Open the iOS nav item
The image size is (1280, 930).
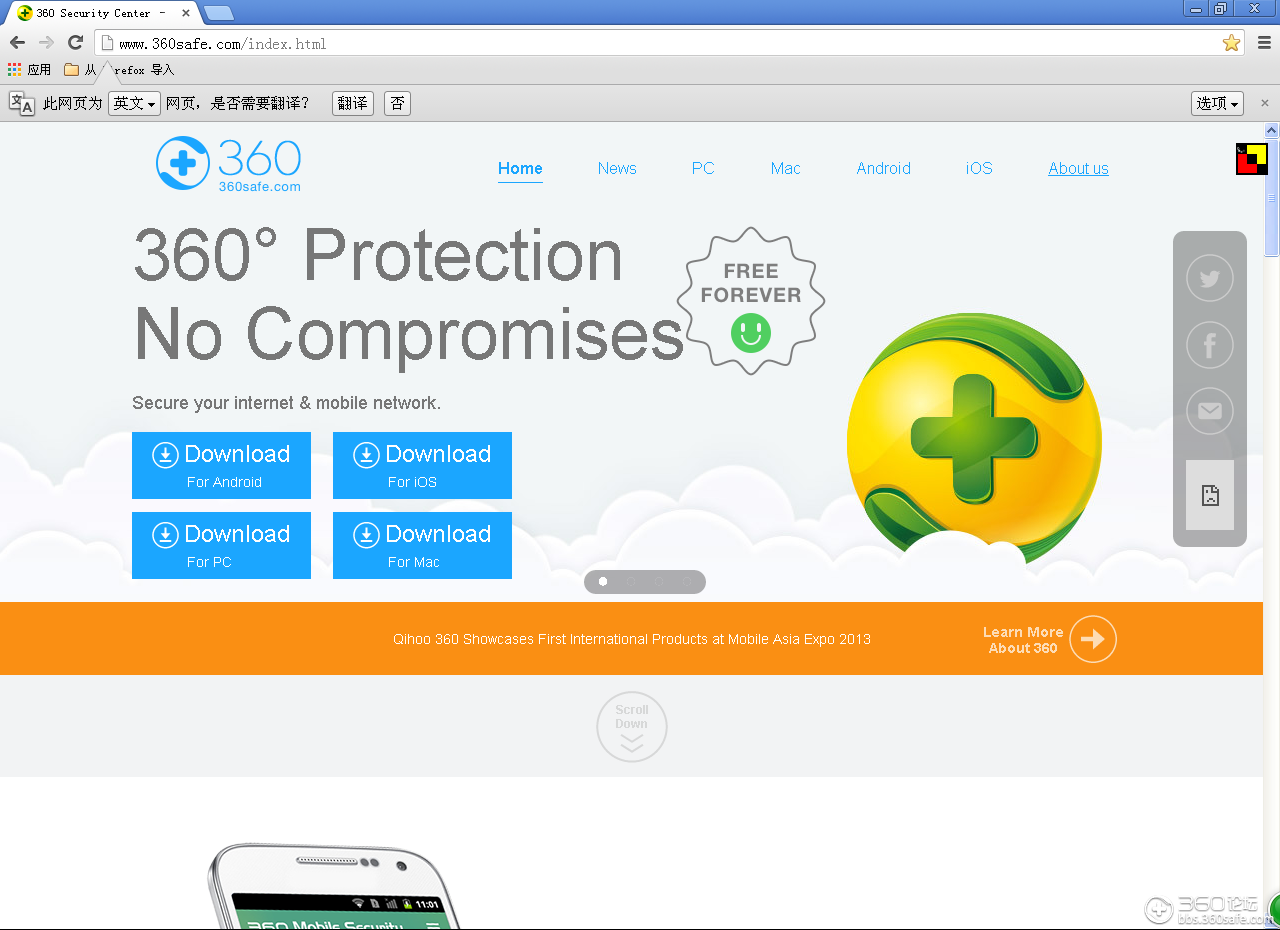pyautogui.click(x=979, y=168)
